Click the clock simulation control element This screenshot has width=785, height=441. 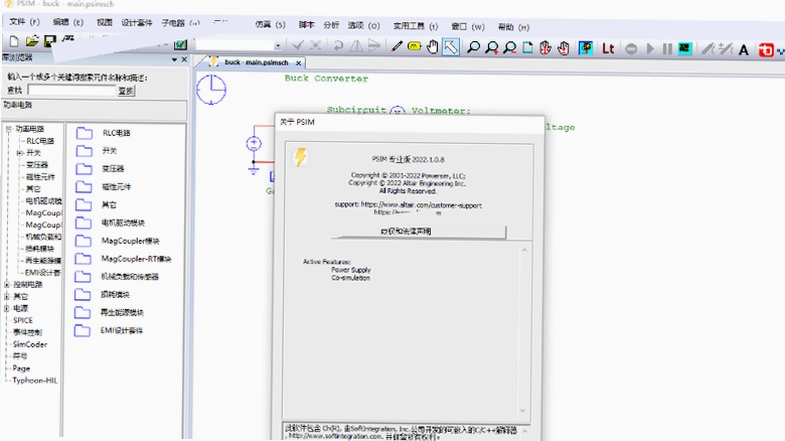click(211, 90)
